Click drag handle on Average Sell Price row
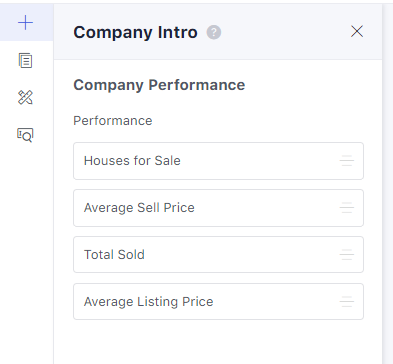393x364 pixels. point(347,208)
